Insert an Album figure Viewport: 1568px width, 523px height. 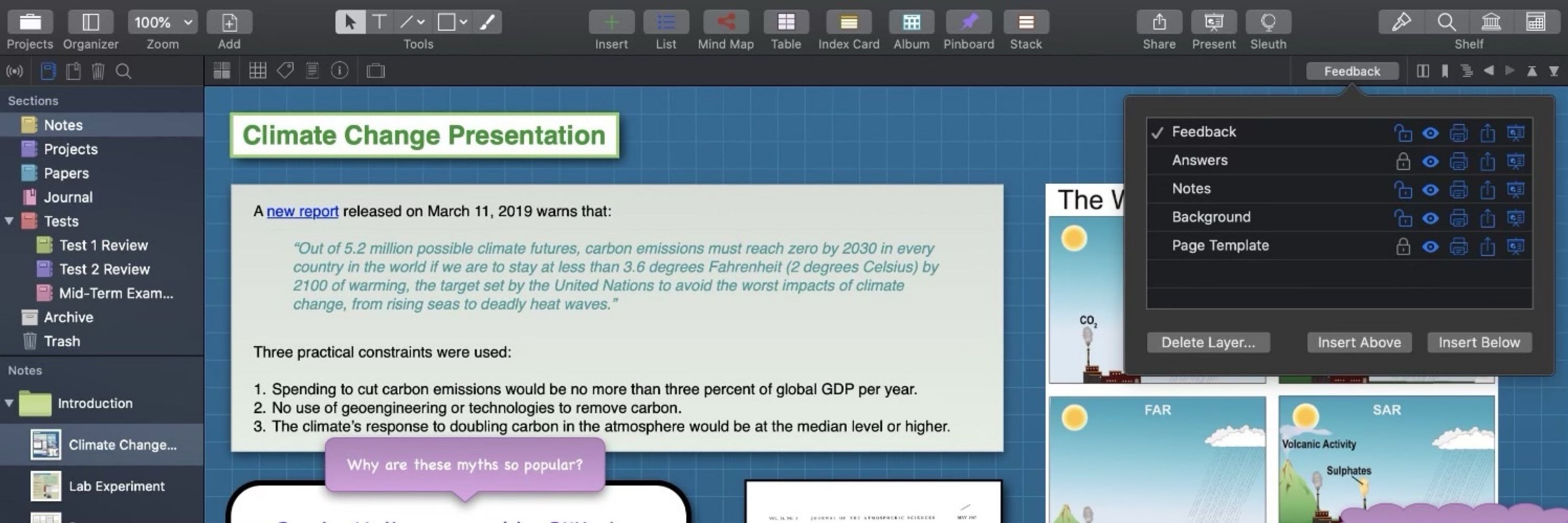point(911,22)
